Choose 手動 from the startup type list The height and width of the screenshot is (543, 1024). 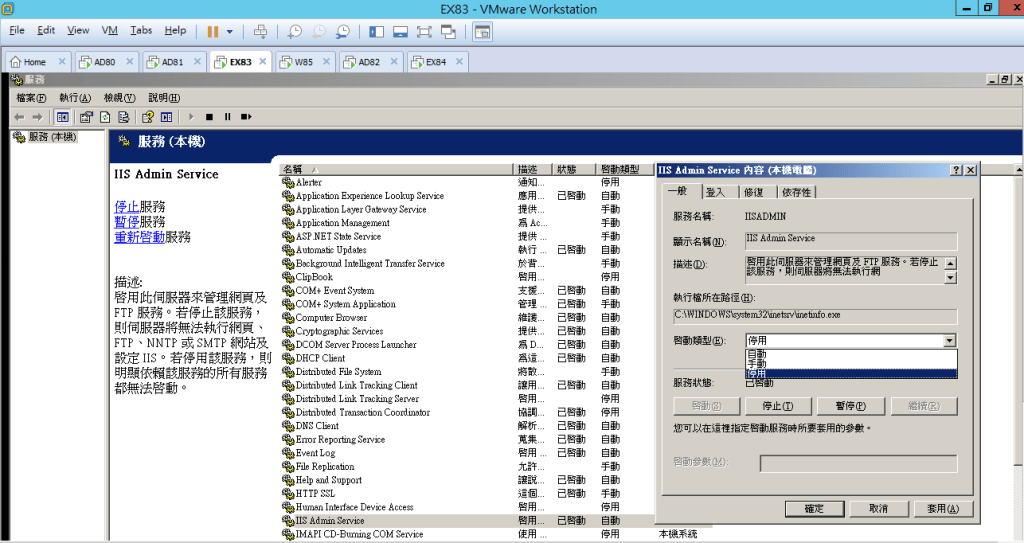pyautogui.click(x=756, y=364)
